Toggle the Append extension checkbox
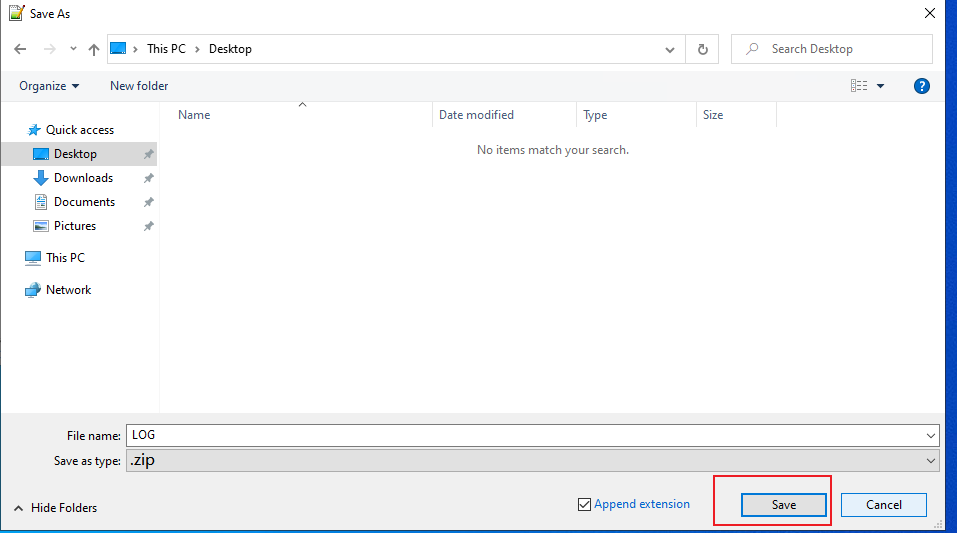 (x=585, y=505)
